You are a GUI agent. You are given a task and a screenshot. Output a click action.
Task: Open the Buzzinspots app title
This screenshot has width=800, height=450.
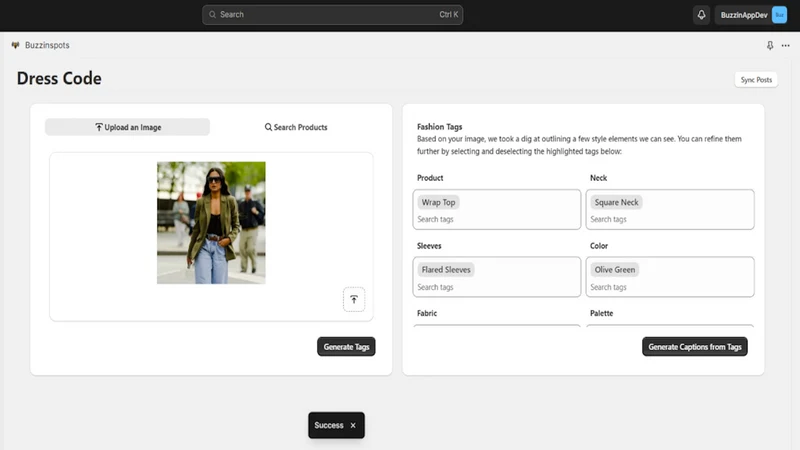pyautogui.click(x=47, y=45)
